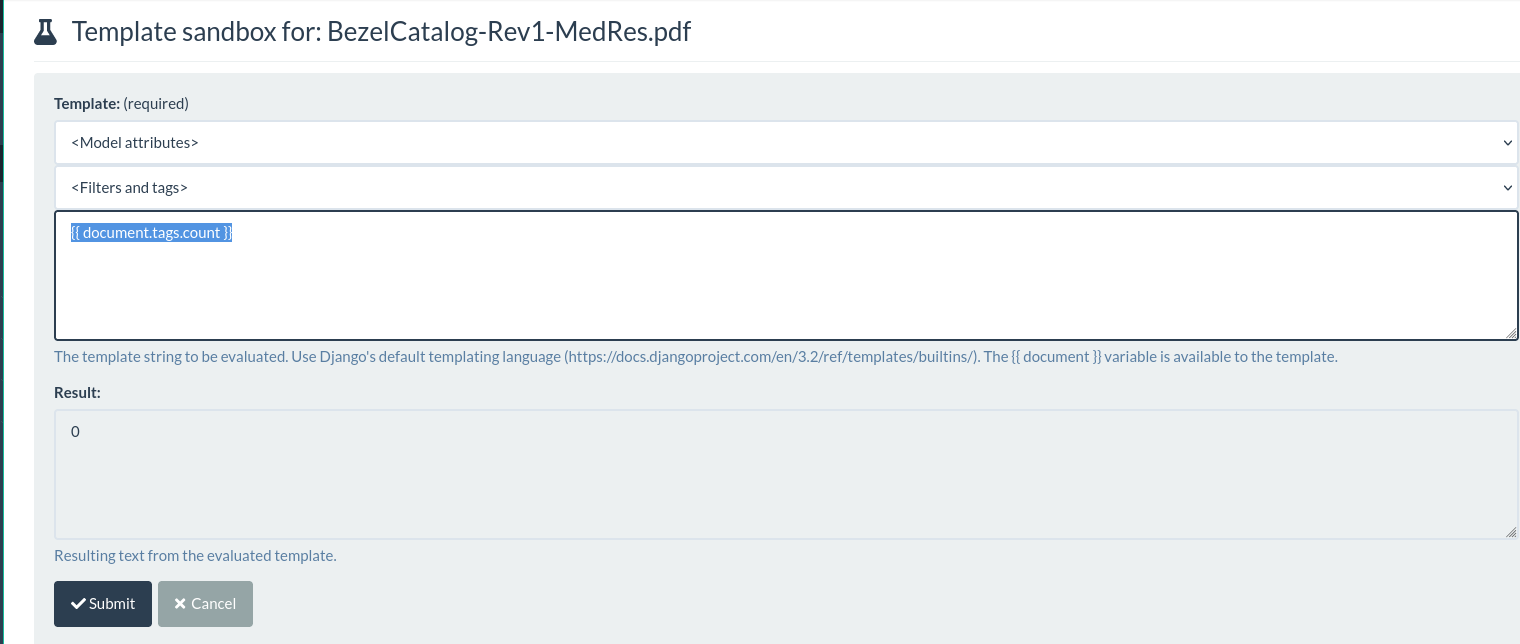Image resolution: width=1520 pixels, height=644 pixels.
Task: Click the result value 0
Action: click(75, 432)
